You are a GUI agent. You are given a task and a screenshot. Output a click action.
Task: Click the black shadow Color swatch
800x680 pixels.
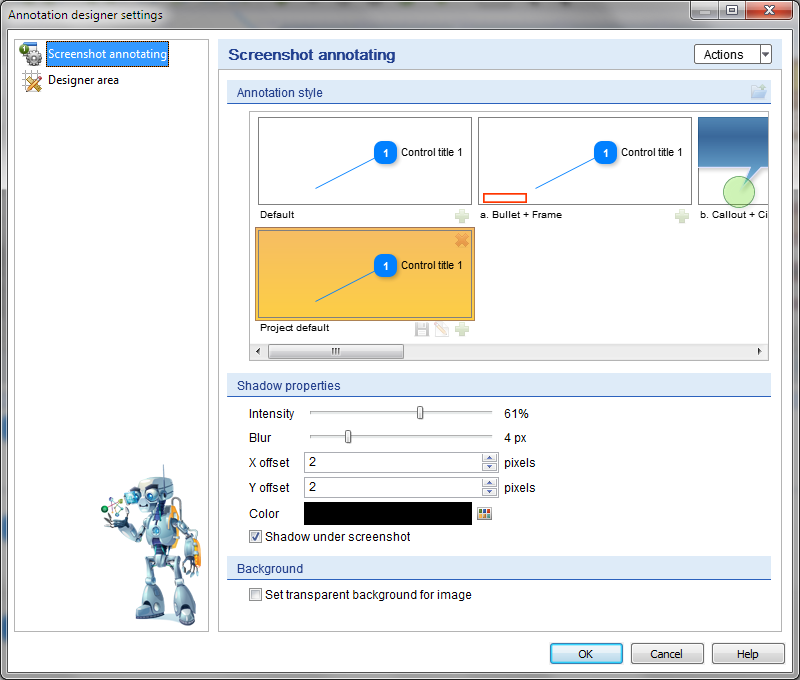[388, 513]
